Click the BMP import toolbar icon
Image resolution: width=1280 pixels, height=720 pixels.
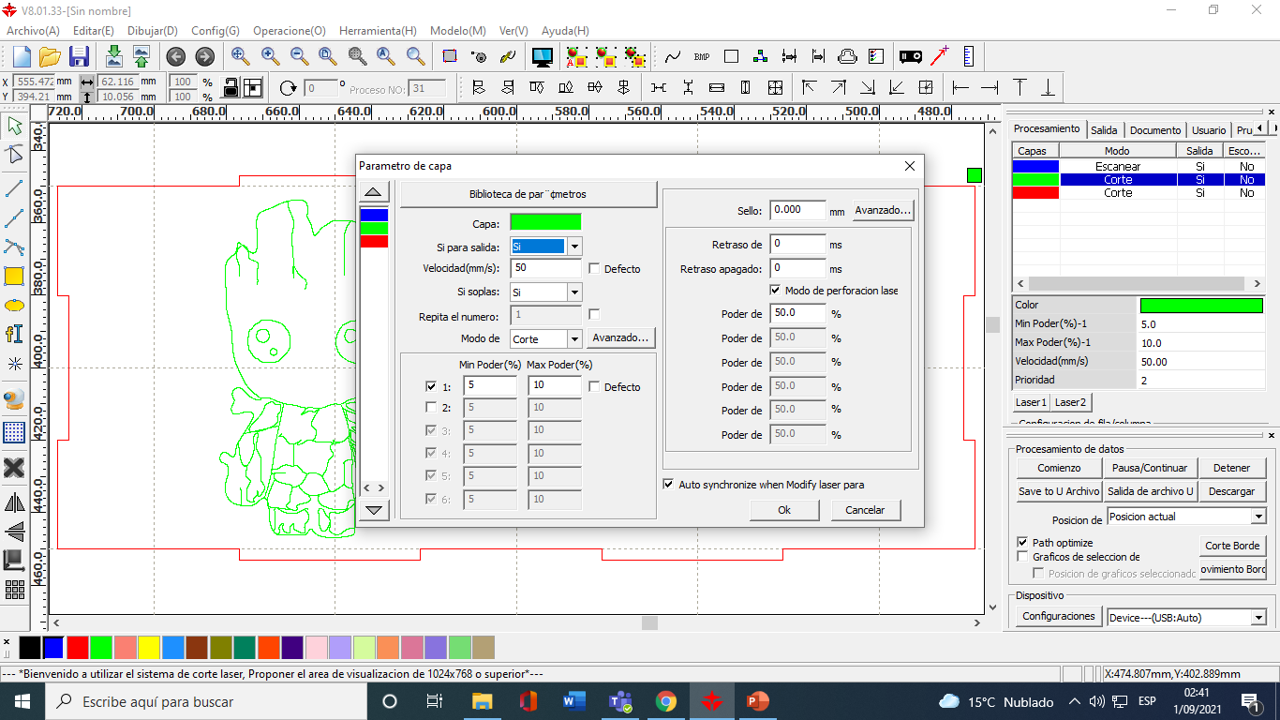[x=701, y=57]
